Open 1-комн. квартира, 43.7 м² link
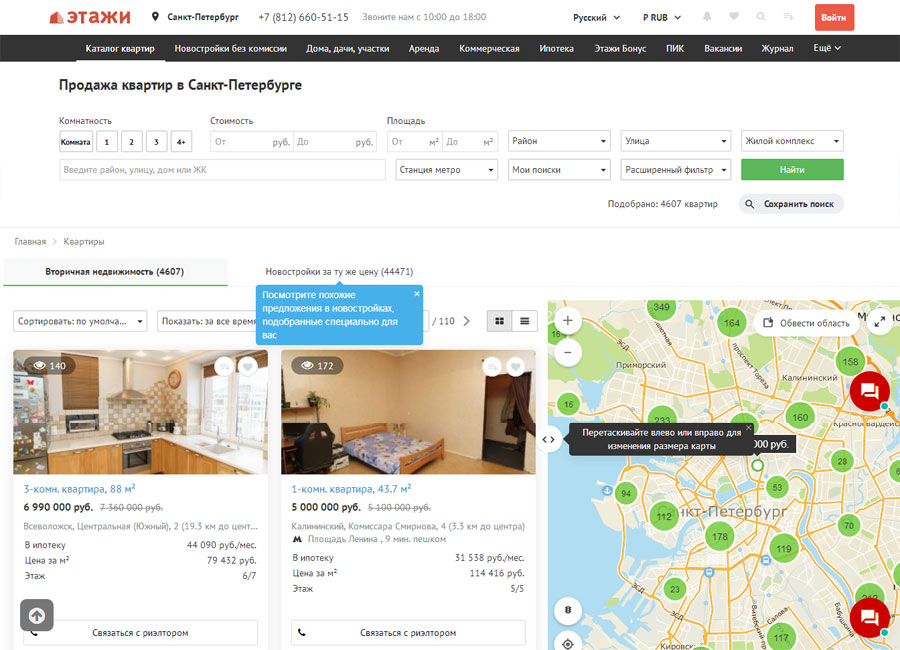This screenshot has width=900, height=650. (351, 489)
